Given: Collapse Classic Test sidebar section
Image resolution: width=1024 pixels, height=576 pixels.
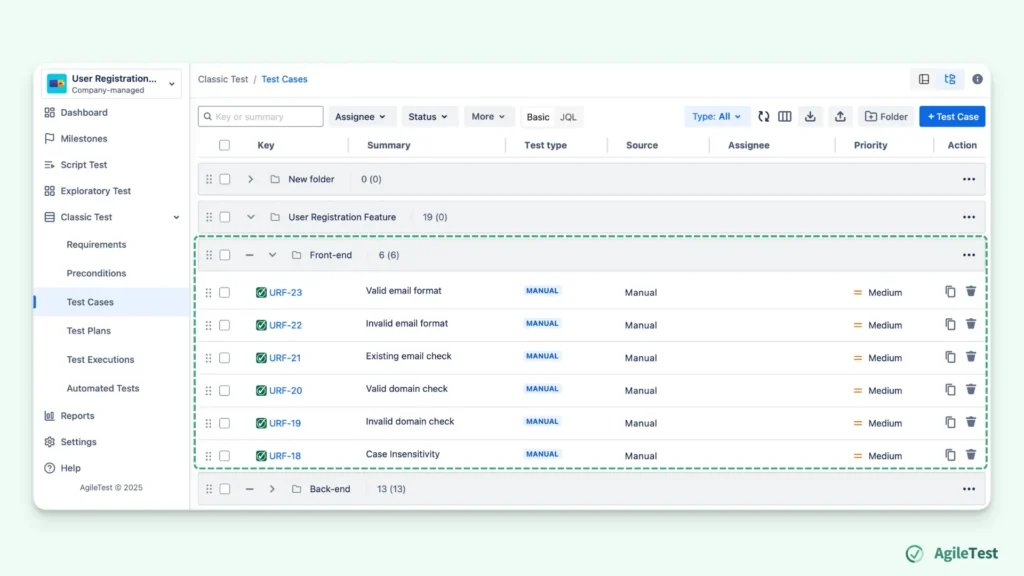Looking at the screenshot, I should [x=176, y=217].
